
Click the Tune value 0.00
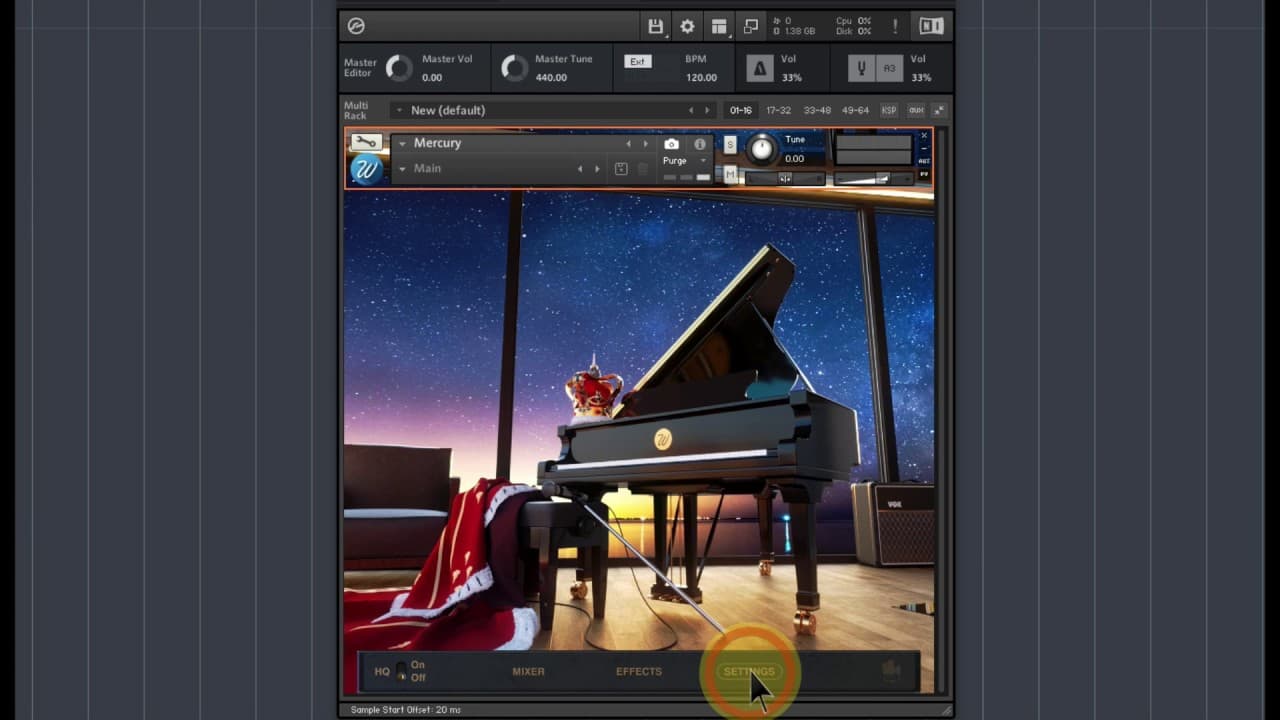794,158
